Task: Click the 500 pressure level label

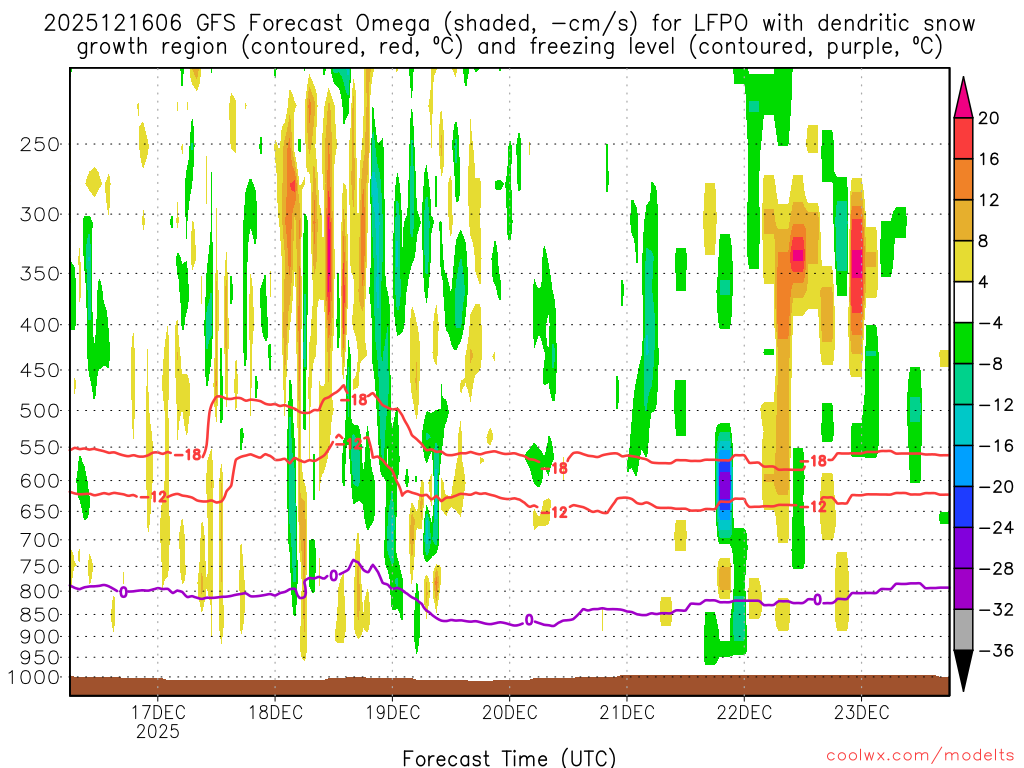Action: pos(40,411)
